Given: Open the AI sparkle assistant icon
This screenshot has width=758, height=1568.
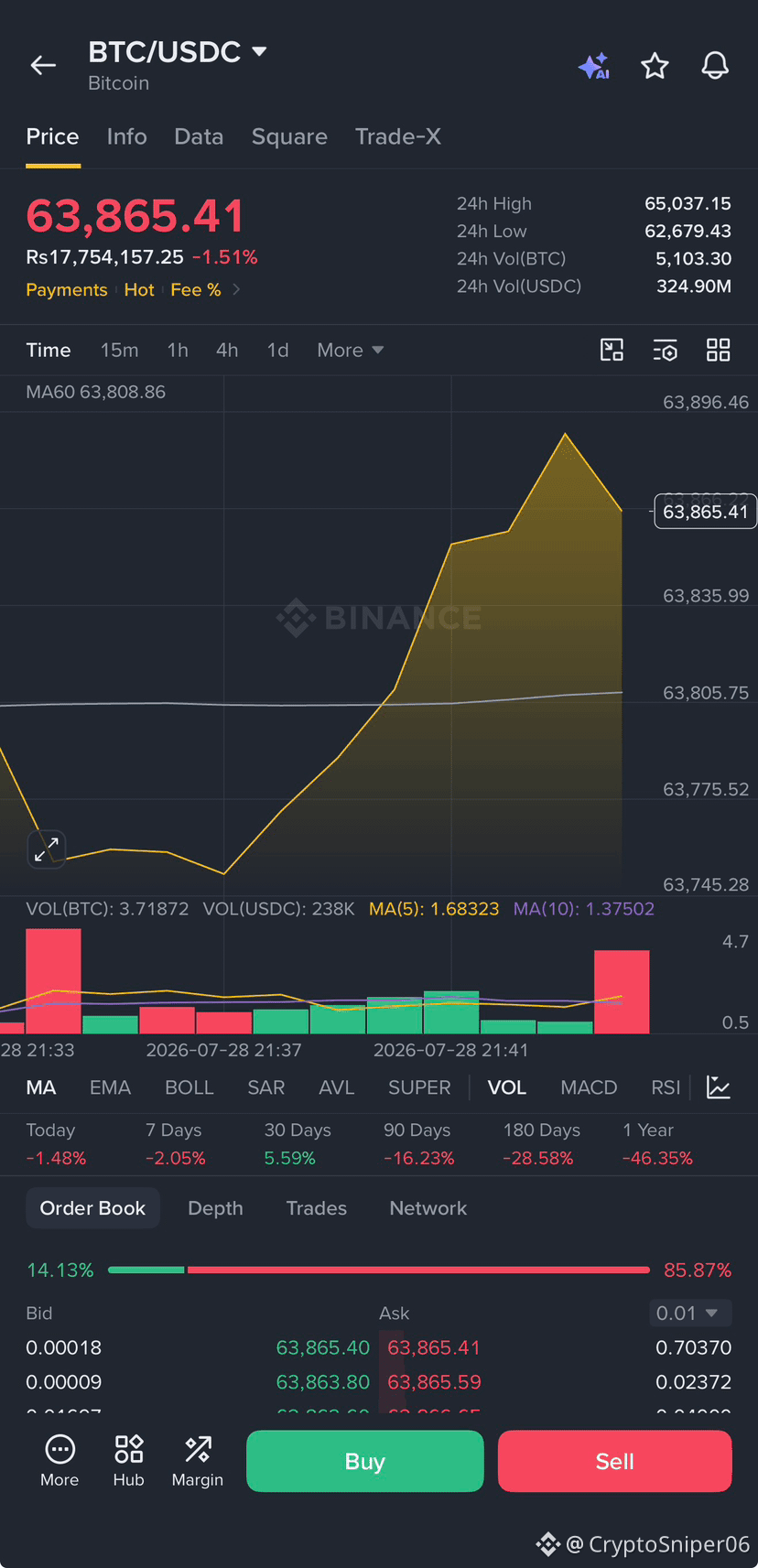Looking at the screenshot, I should pos(594,66).
